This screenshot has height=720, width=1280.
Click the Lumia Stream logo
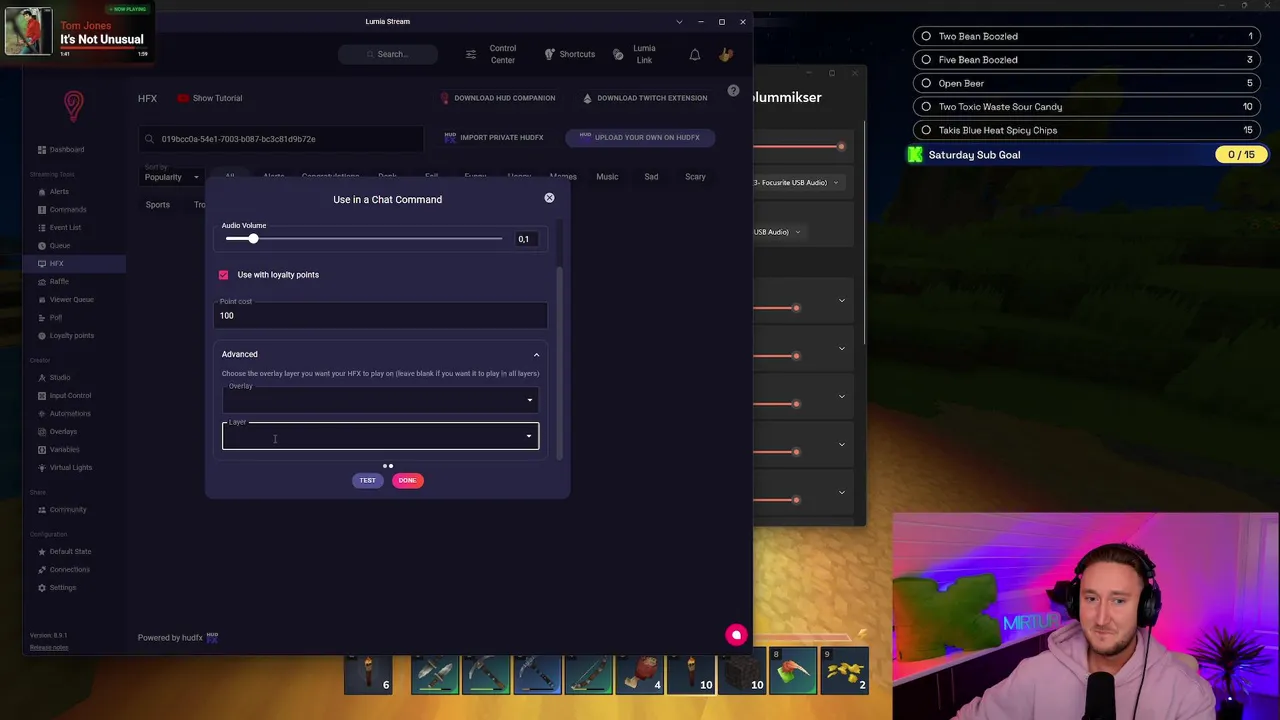73,104
